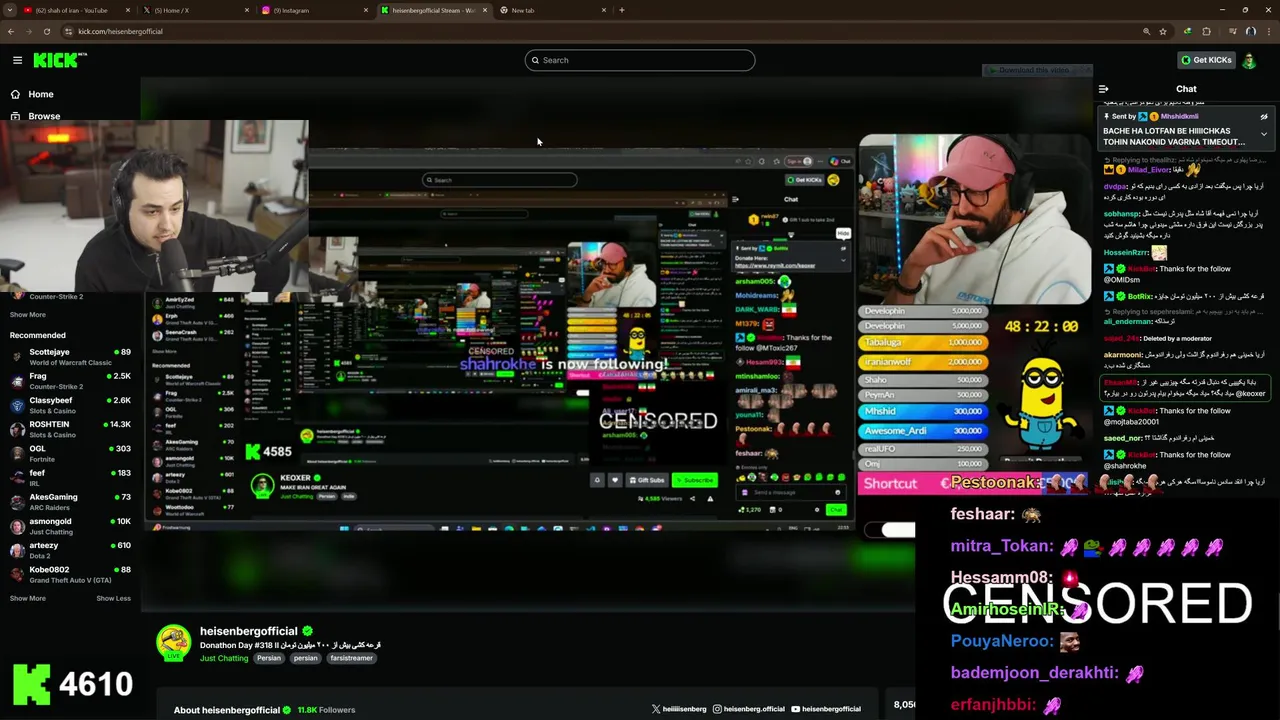Screen dimensions: 1280x720
Task: Switch to the New tab browser tab
Action: (554, 10)
